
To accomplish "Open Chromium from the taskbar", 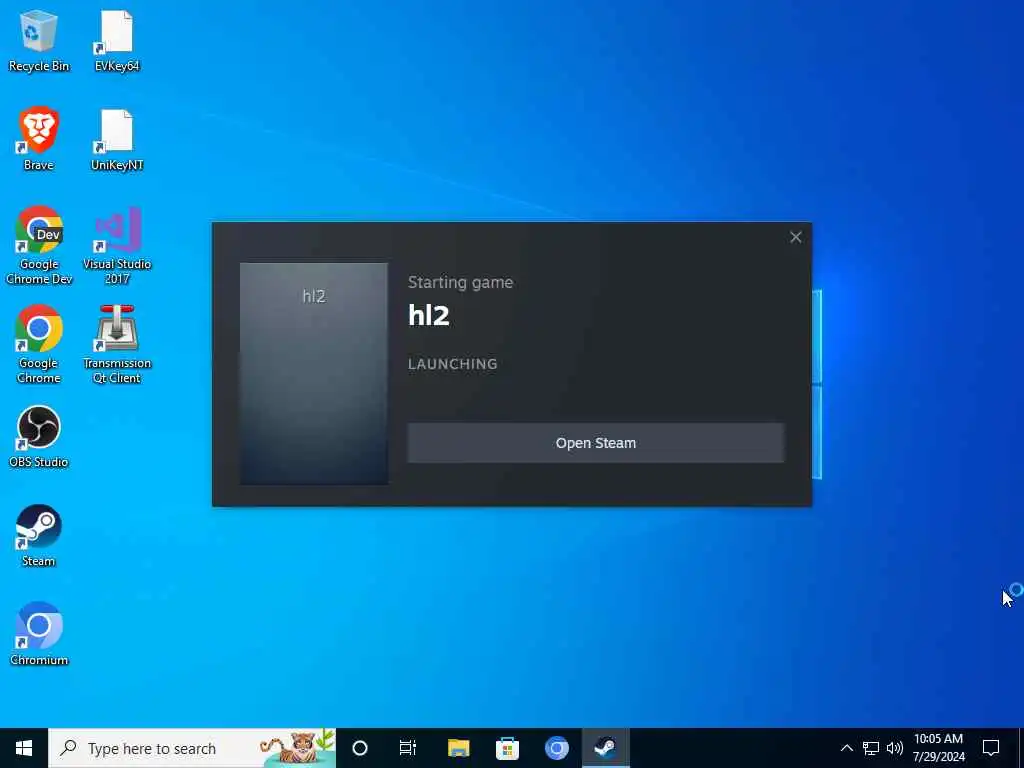I will (x=556, y=748).
